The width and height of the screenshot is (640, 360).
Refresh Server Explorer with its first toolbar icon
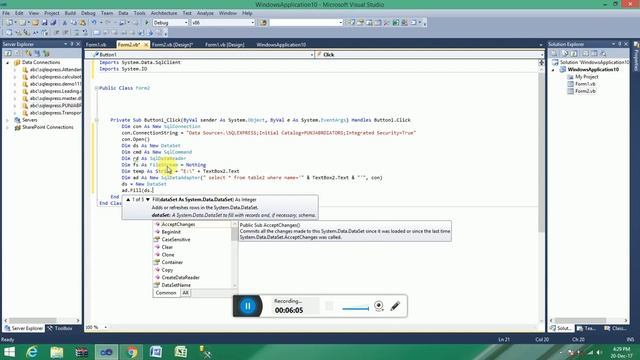8,53
